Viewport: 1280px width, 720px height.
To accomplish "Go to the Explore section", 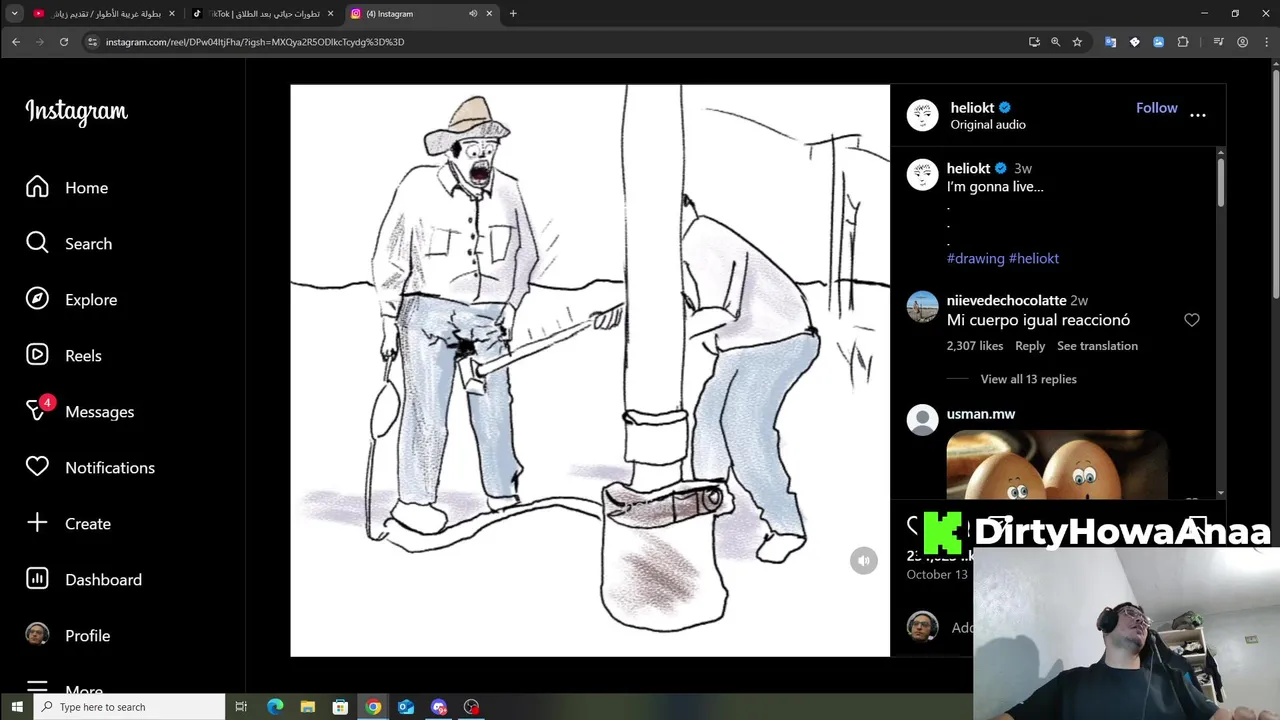I will pos(70,300).
